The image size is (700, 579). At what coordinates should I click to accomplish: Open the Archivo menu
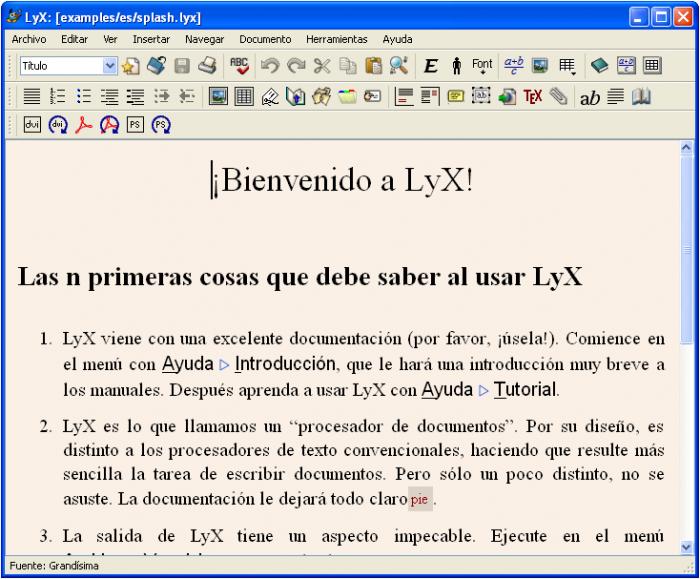[29, 39]
